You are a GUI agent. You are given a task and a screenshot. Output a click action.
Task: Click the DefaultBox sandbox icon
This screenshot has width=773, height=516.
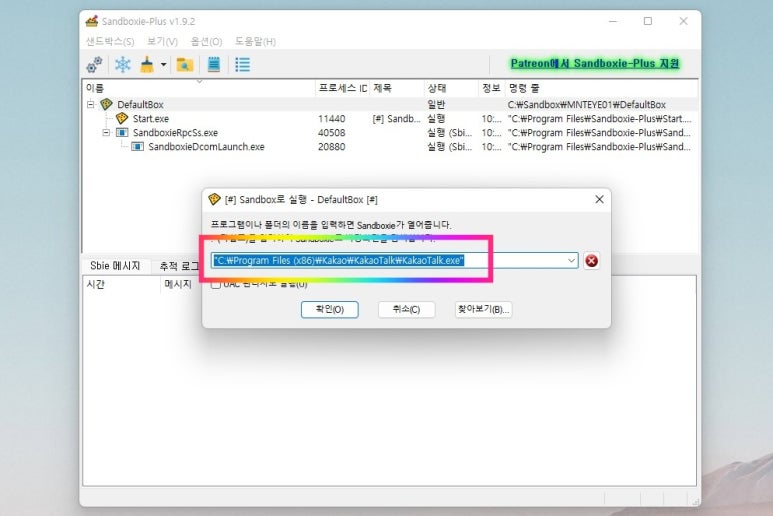pyautogui.click(x=106, y=104)
